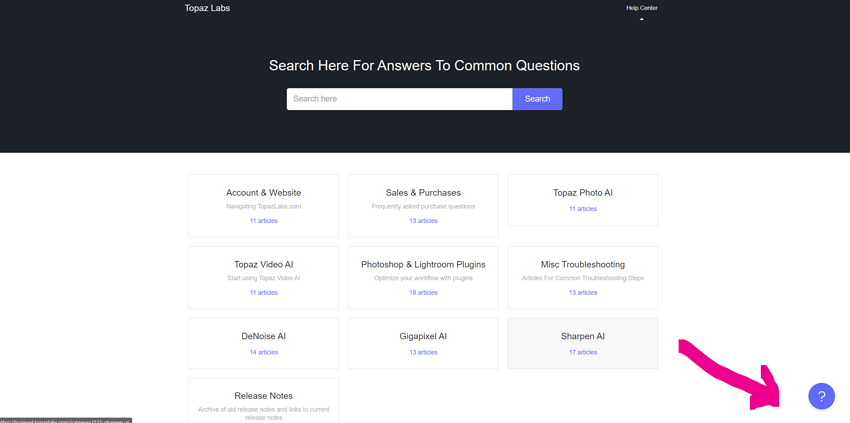Image resolution: width=850 pixels, height=423 pixels.
Task: Open the Gigapixel AI category
Action: click(x=423, y=337)
